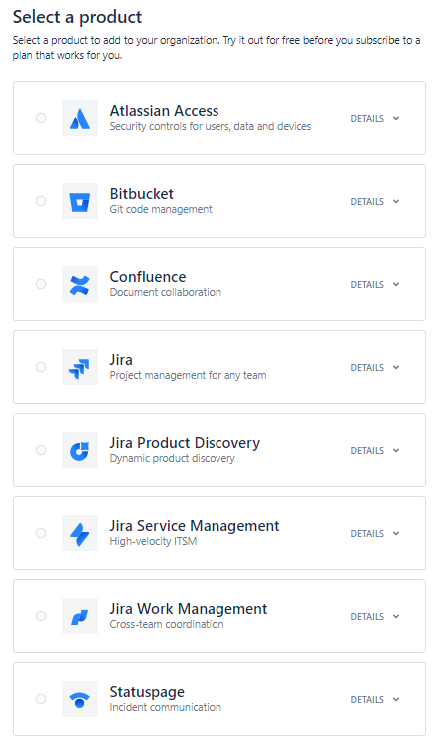Select the Atlassian Access radio button
The image size is (435, 745).
[x=41, y=118]
